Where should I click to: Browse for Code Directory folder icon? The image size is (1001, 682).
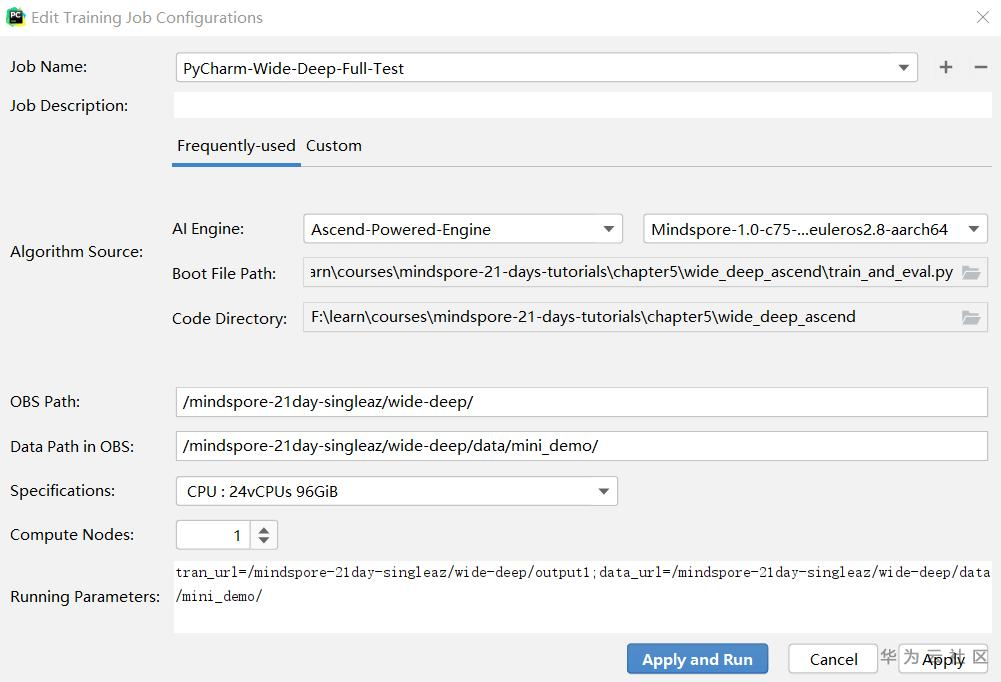click(x=971, y=317)
